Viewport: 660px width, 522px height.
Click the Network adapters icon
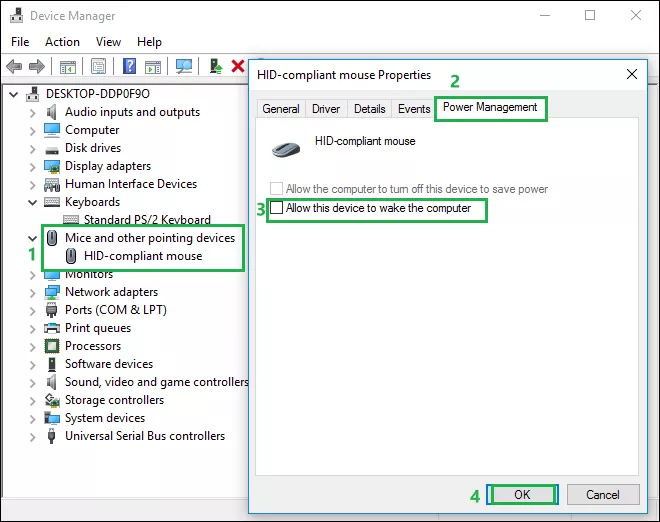52,292
